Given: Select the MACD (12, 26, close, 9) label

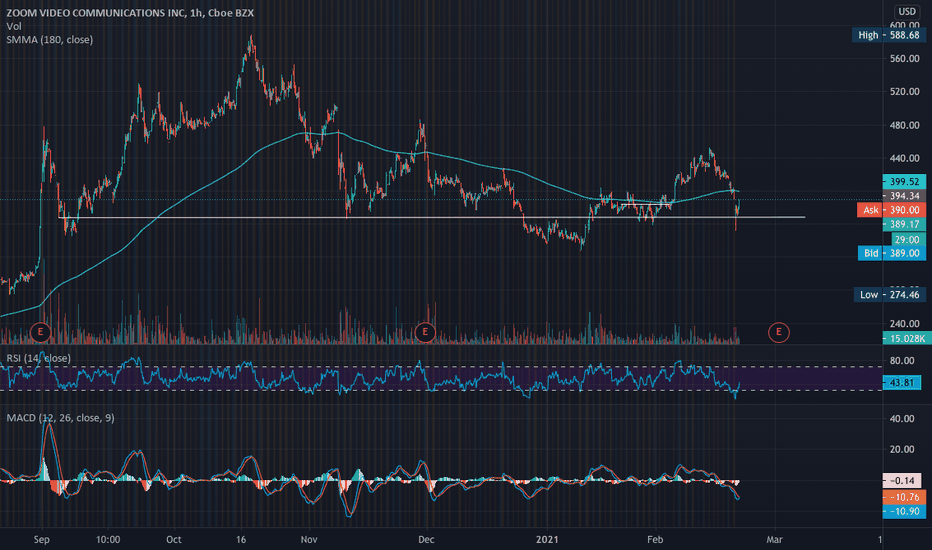Looking at the screenshot, I should click(x=60, y=418).
